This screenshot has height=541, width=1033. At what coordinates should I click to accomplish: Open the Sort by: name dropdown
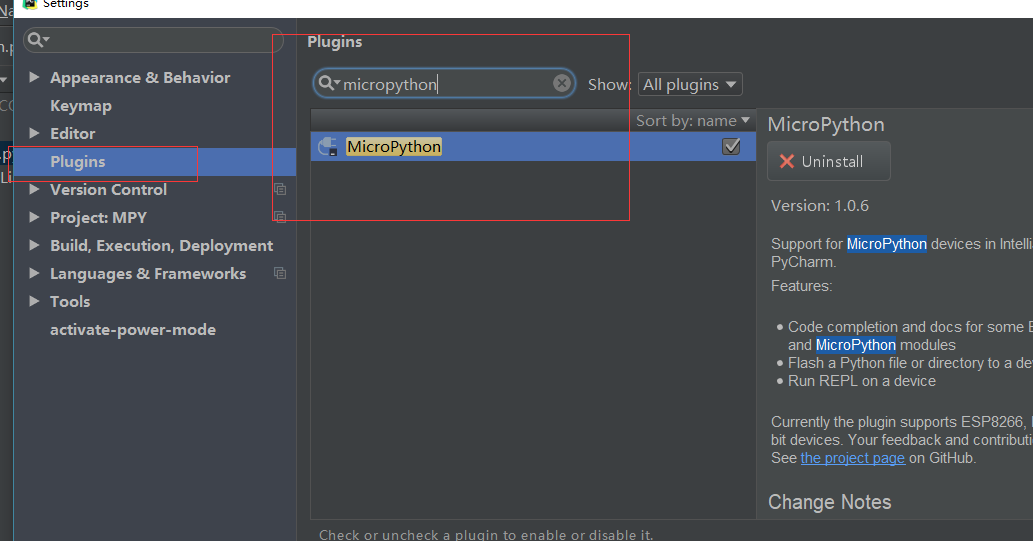[692, 121]
